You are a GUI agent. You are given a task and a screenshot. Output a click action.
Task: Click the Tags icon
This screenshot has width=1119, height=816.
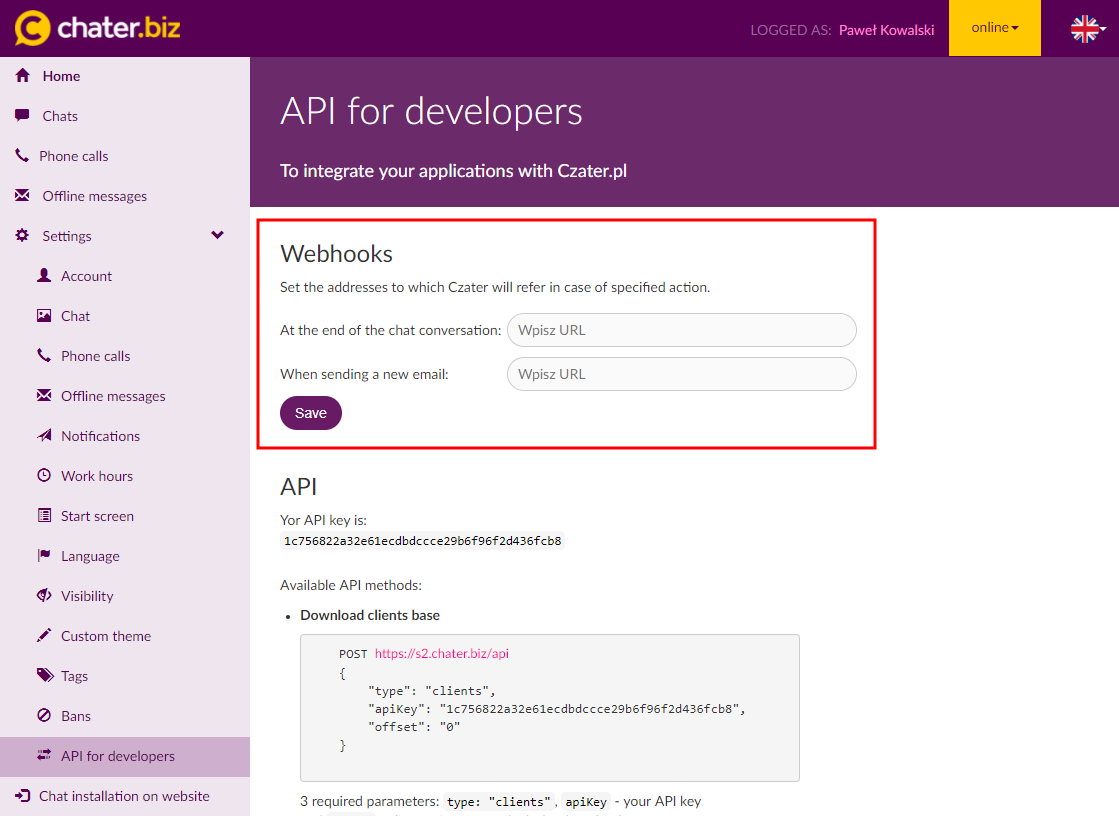coord(45,675)
